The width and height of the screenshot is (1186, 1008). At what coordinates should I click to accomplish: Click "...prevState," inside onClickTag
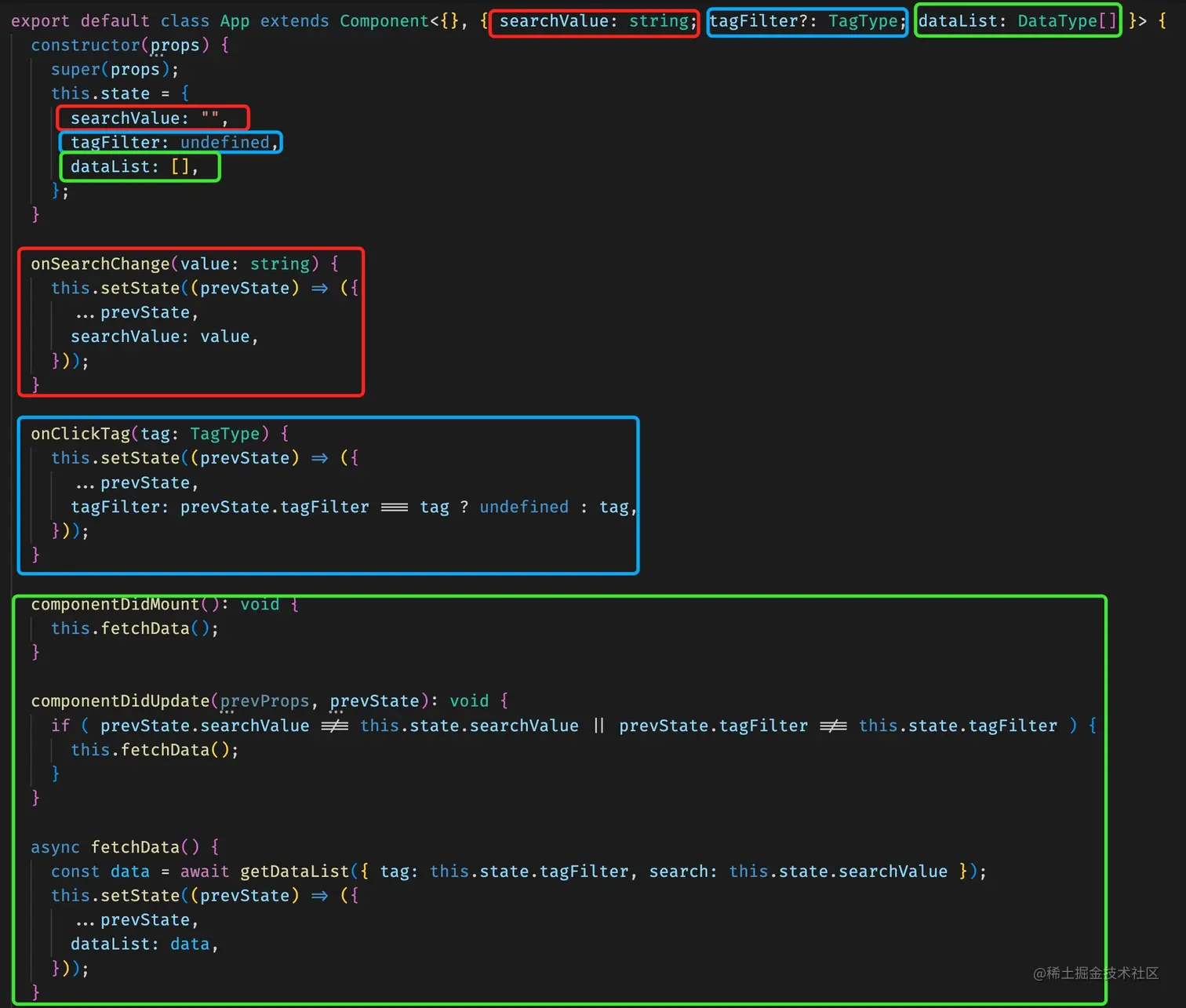[x=136, y=483]
